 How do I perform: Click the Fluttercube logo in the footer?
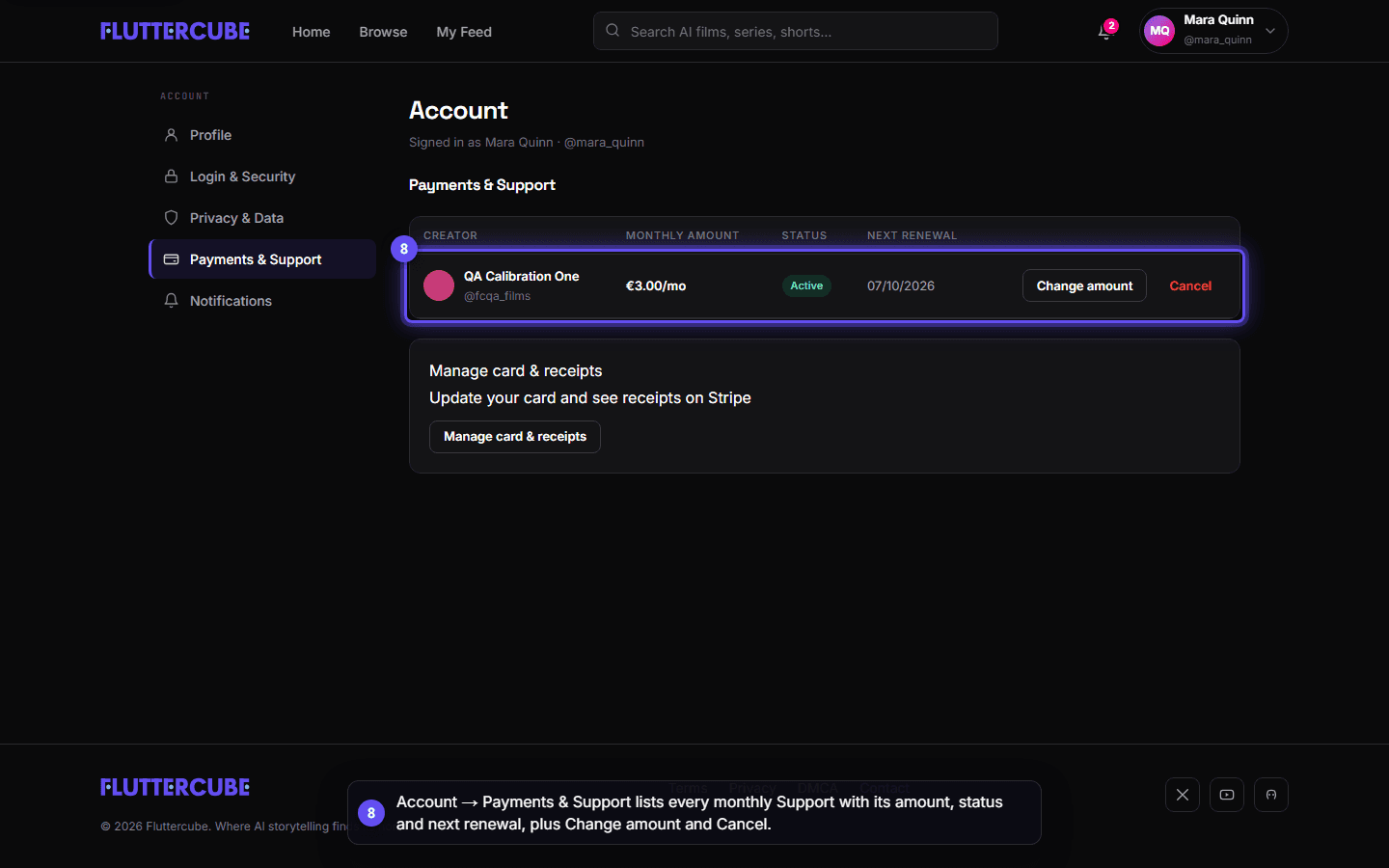coord(175,787)
